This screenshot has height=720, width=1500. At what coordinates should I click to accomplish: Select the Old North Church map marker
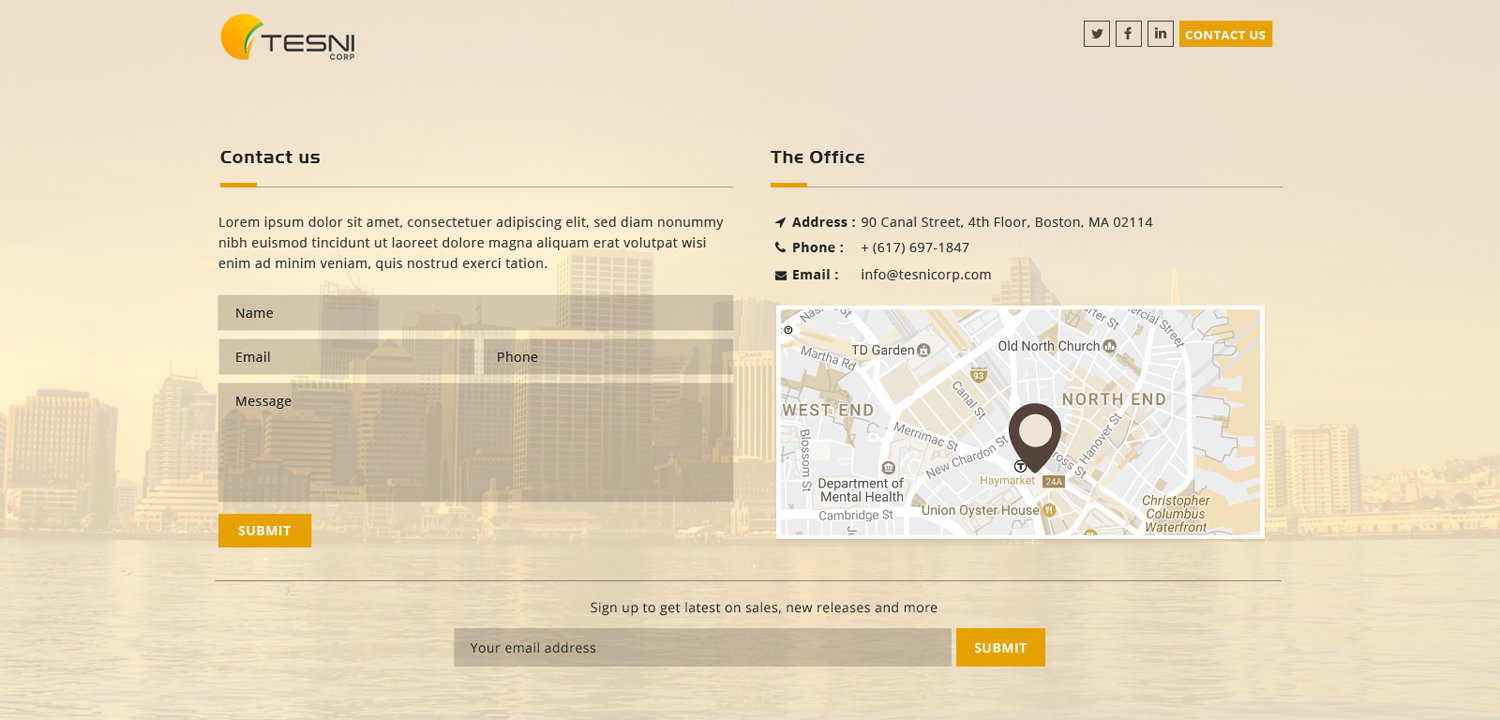1110,346
